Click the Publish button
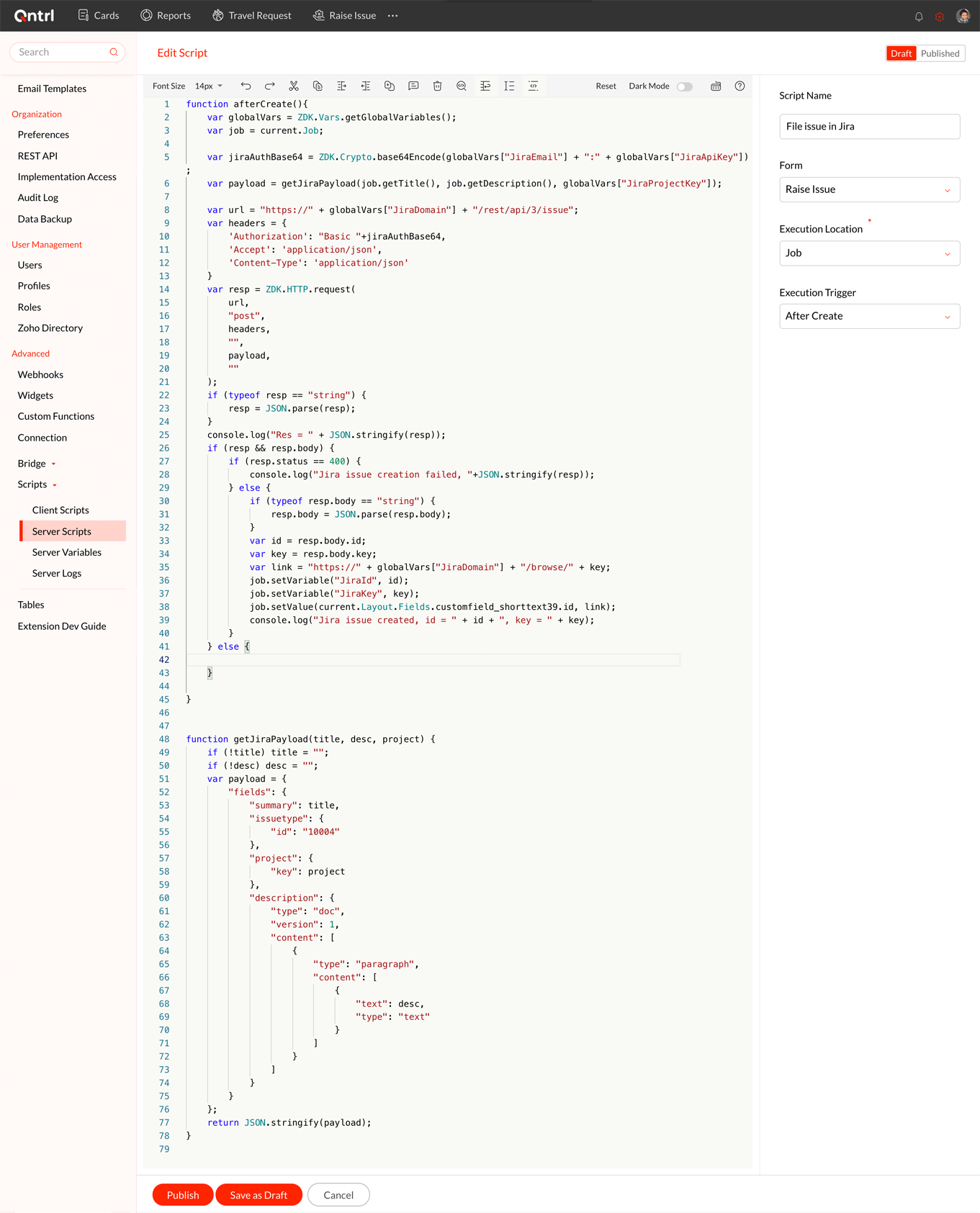Screen dimensions: 980x1213 click(183, 1195)
